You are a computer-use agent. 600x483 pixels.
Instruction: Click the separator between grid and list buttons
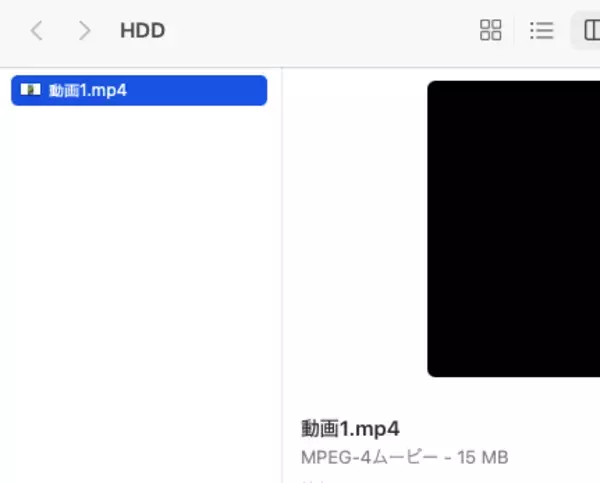514,30
